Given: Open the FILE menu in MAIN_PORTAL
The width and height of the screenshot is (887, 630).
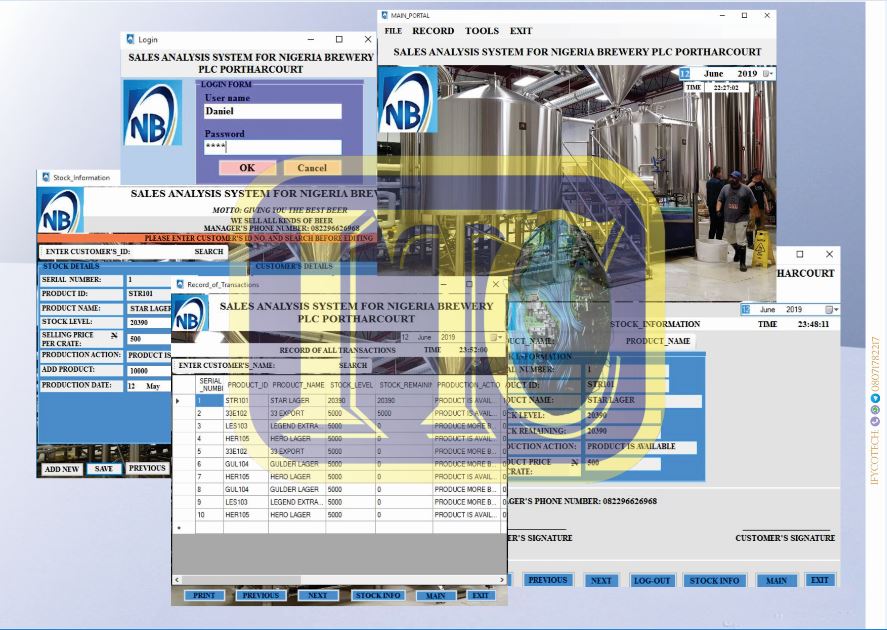Looking at the screenshot, I should point(393,31).
